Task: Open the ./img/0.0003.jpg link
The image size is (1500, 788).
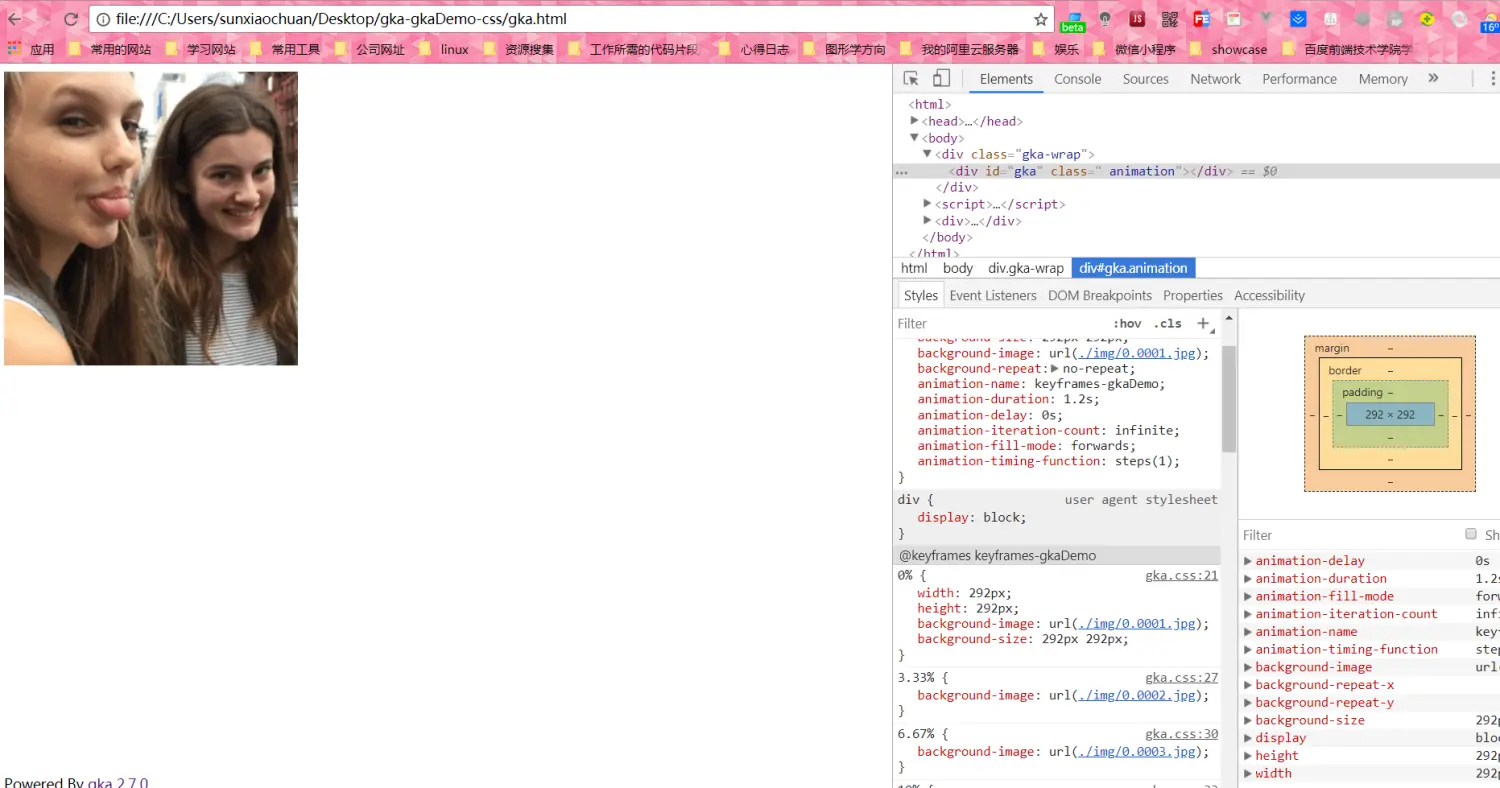Action: pos(1135,751)
